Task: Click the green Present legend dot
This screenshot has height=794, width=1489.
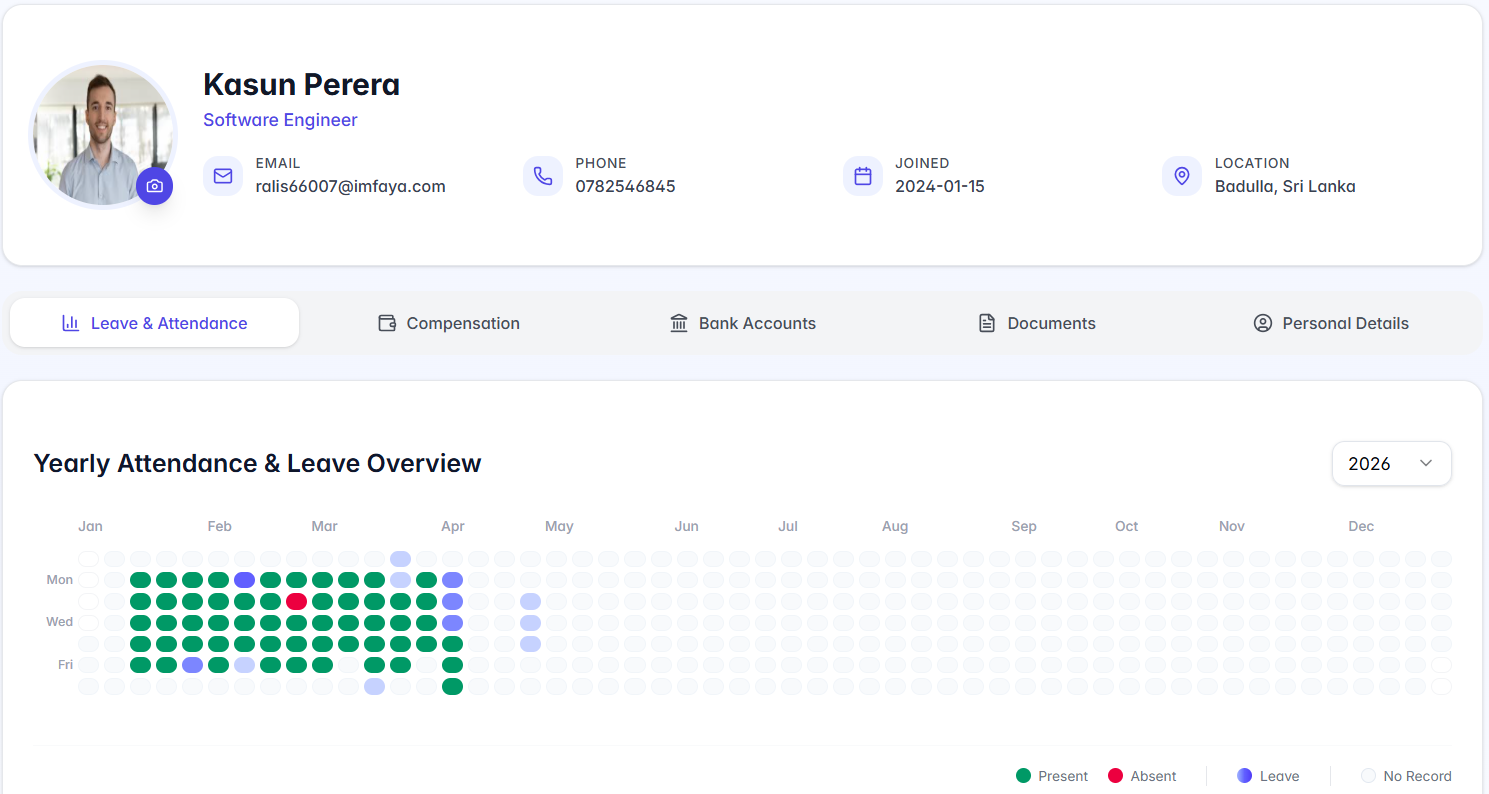Action: (x=1023, y=776)
